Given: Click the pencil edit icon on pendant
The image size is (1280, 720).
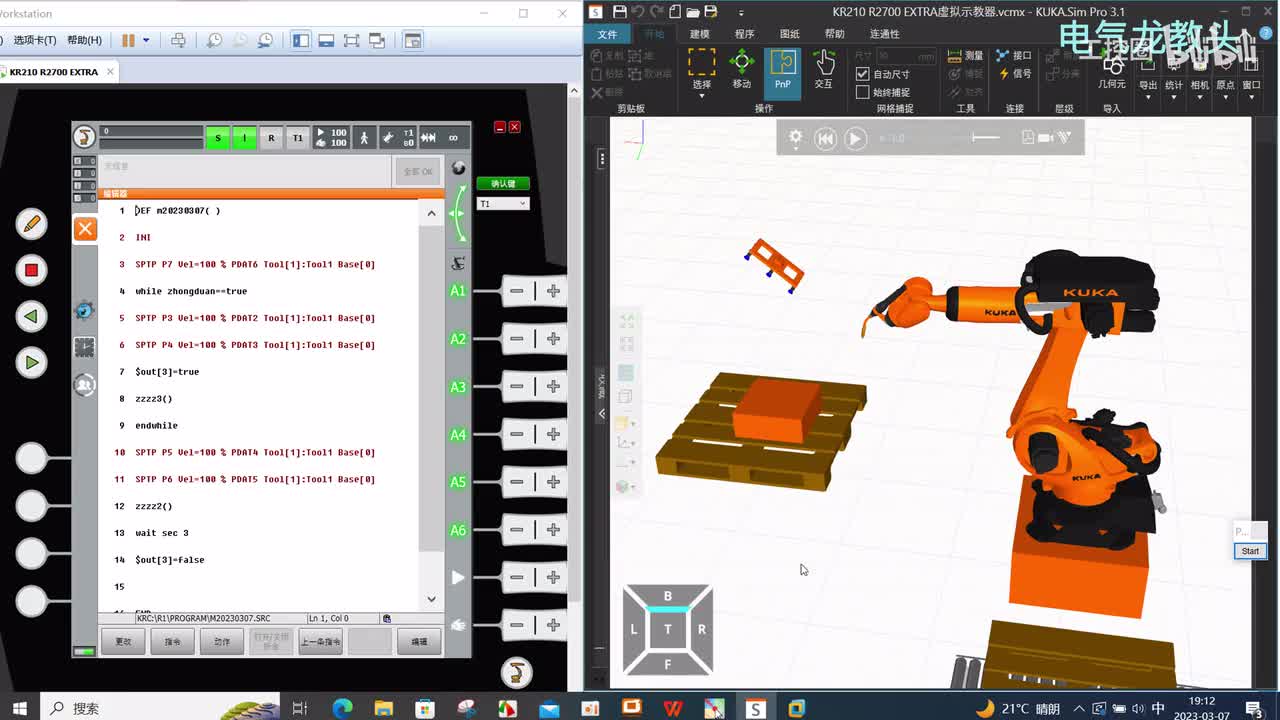Looking at the screenshot, I should pos(31,224).
